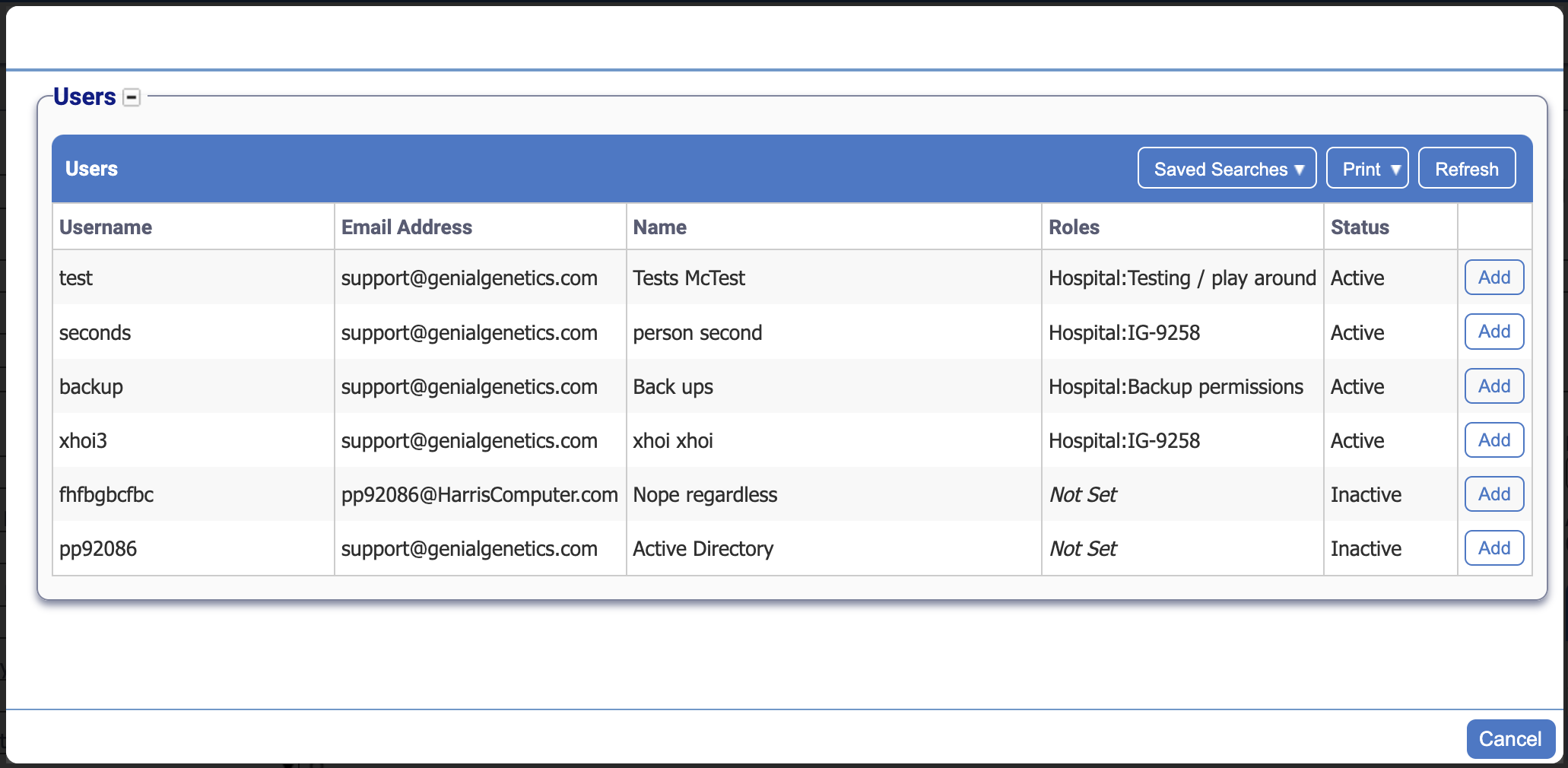Add the inactive user fhfbgbcfbc
This screenshot has height=768, width=1568.
(1493, 493)
